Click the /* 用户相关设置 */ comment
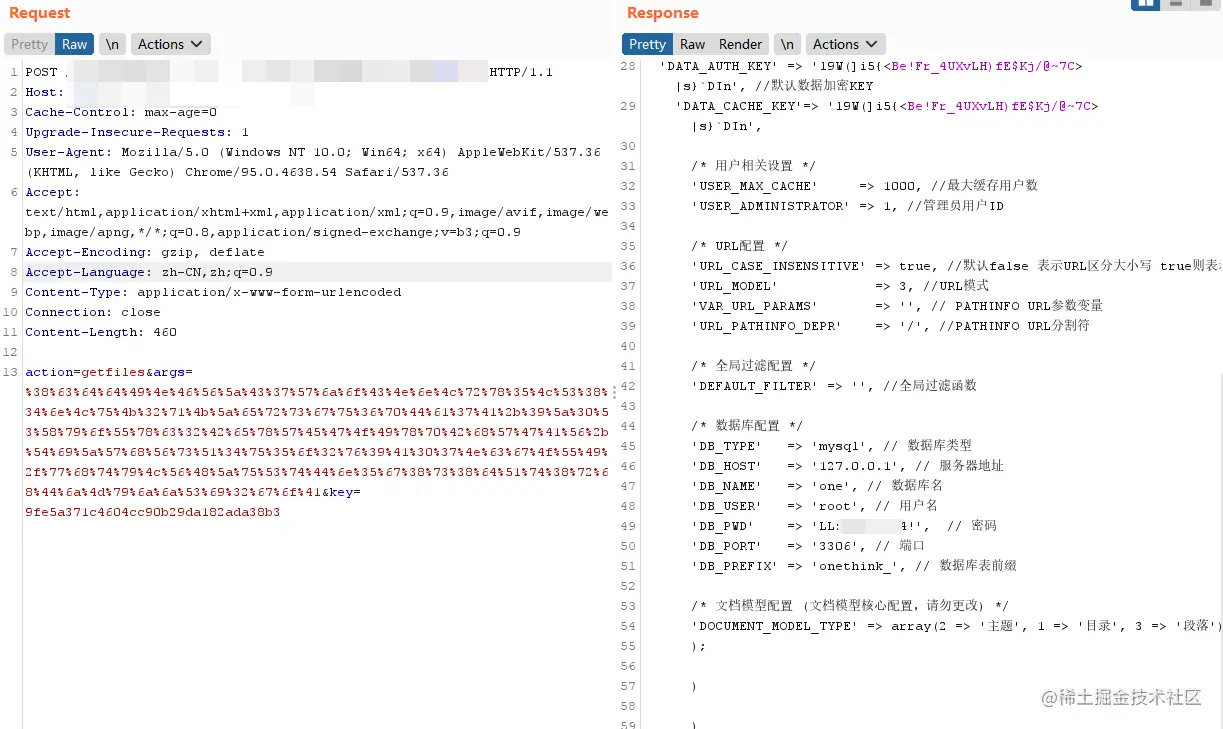The width and height of the screenshot is (1223, 729). (753, 166)
